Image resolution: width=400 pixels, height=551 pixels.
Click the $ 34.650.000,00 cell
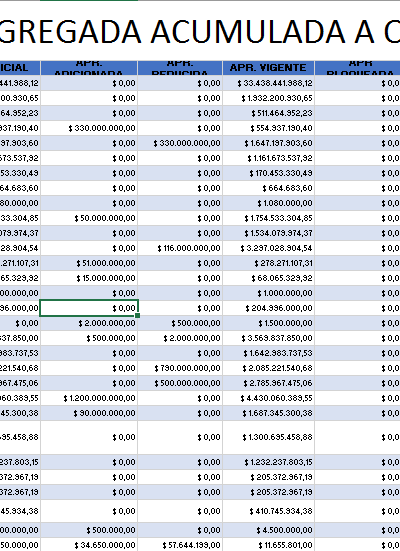tap(89, 545)
